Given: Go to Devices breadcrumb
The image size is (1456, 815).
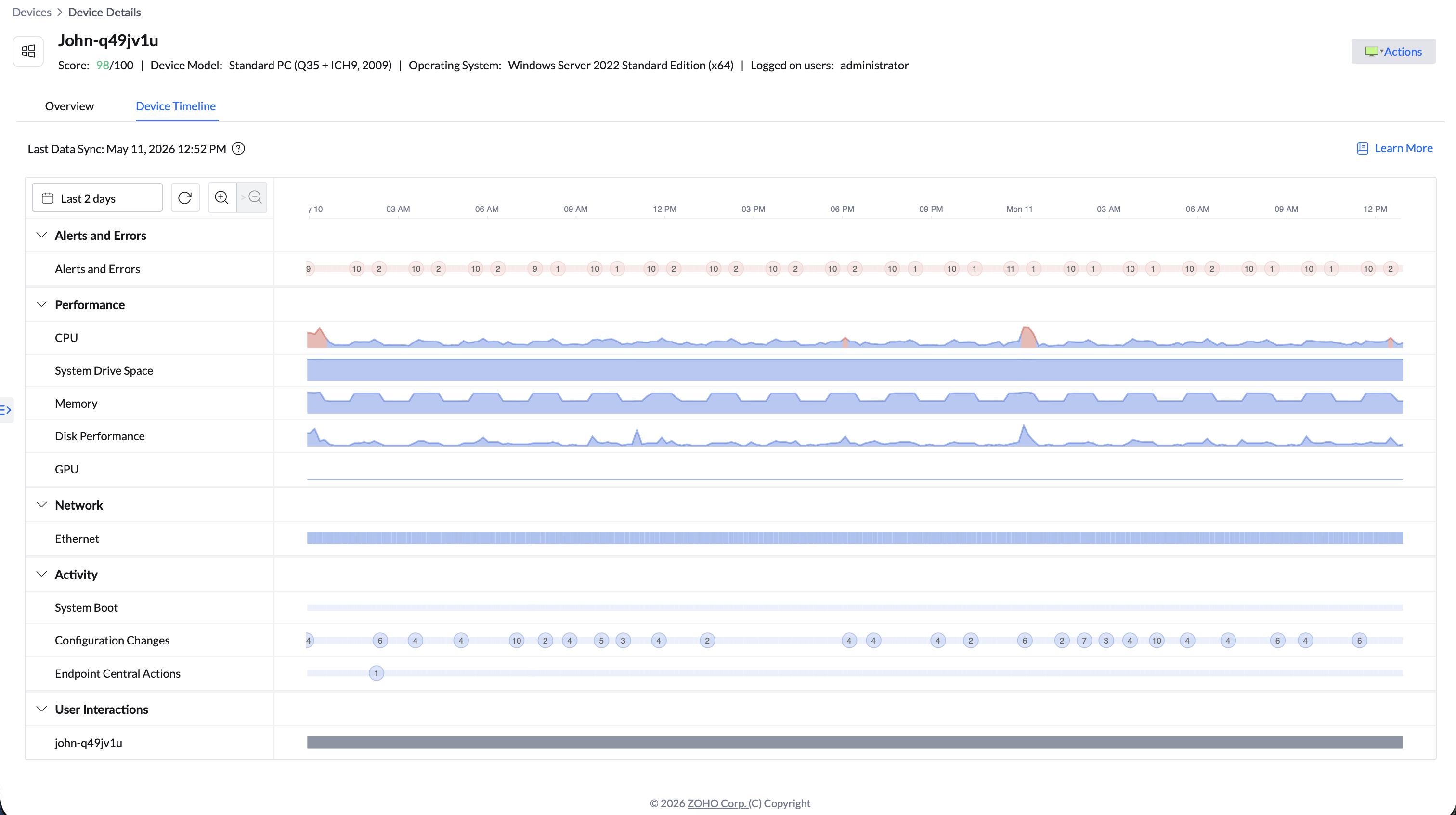Looking at the screenshot, I should coord(32,13).
